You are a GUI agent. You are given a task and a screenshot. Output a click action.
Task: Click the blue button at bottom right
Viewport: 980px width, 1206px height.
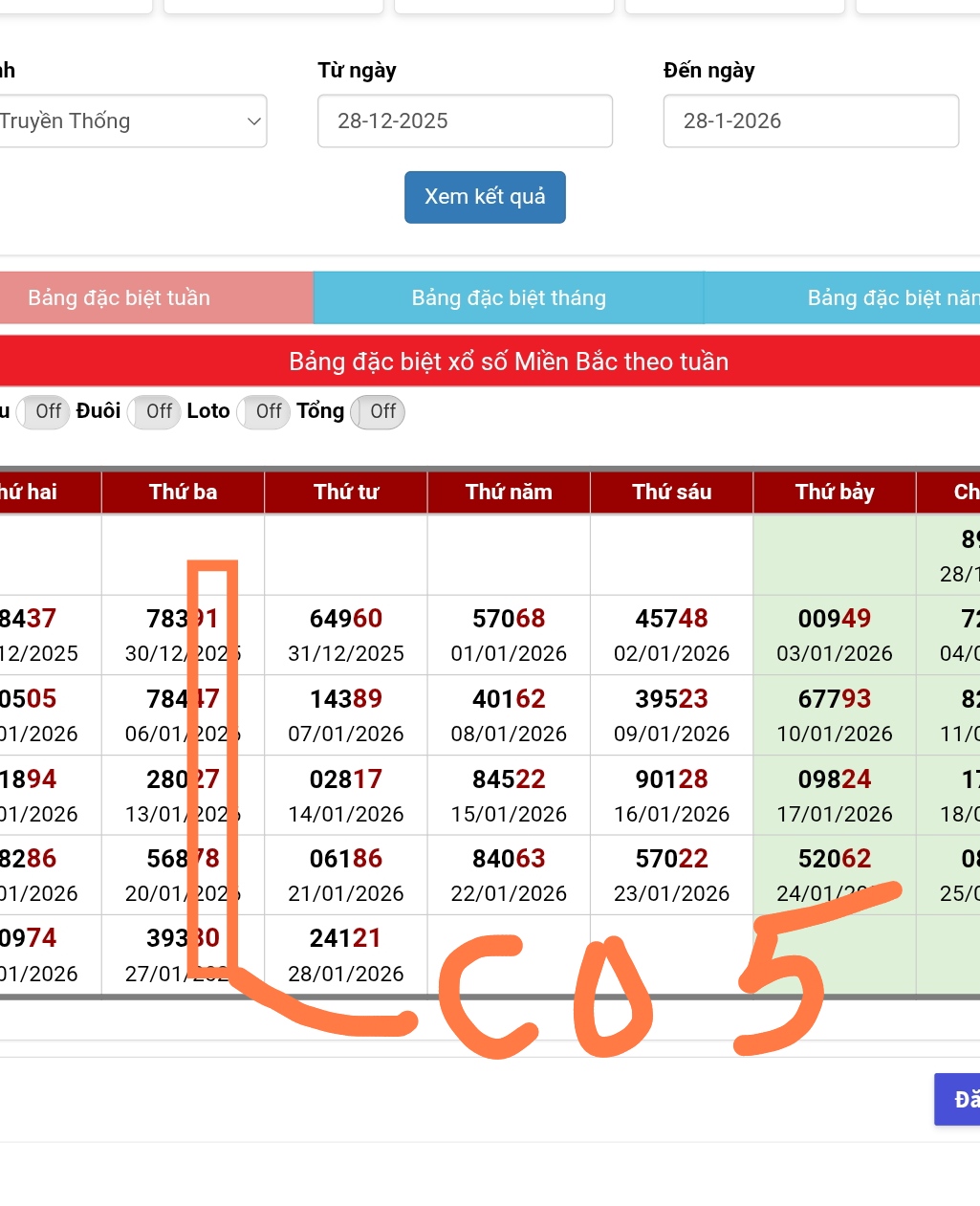click(957, 1099)
